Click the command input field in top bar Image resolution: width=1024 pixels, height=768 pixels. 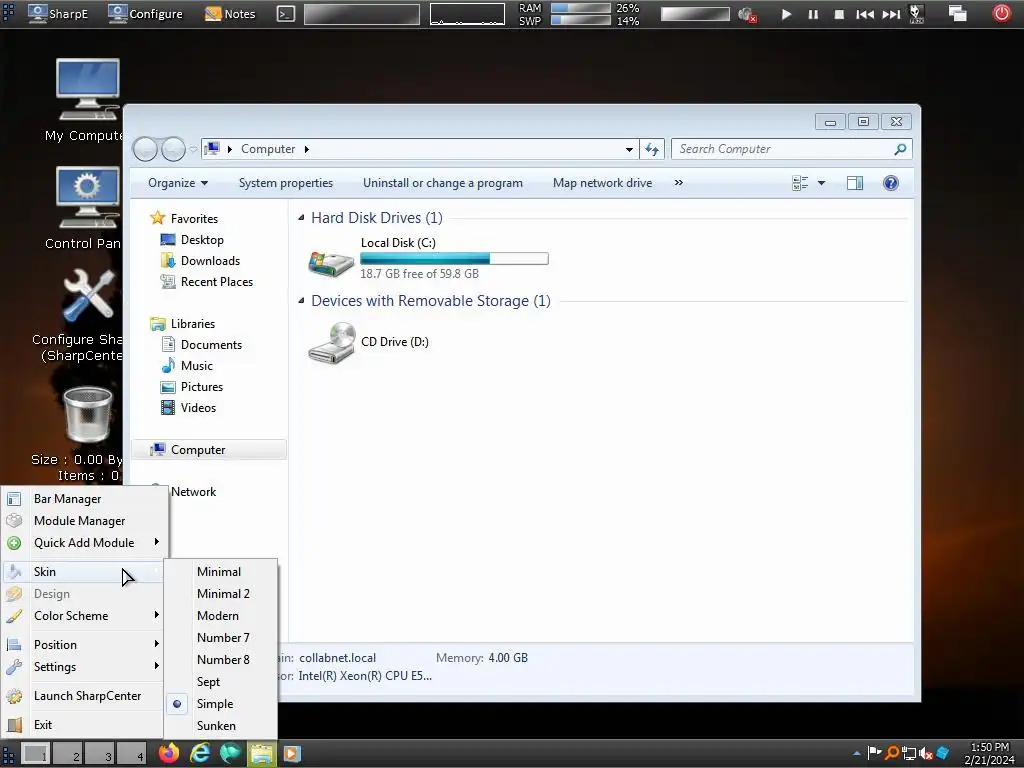pos(362,14)
